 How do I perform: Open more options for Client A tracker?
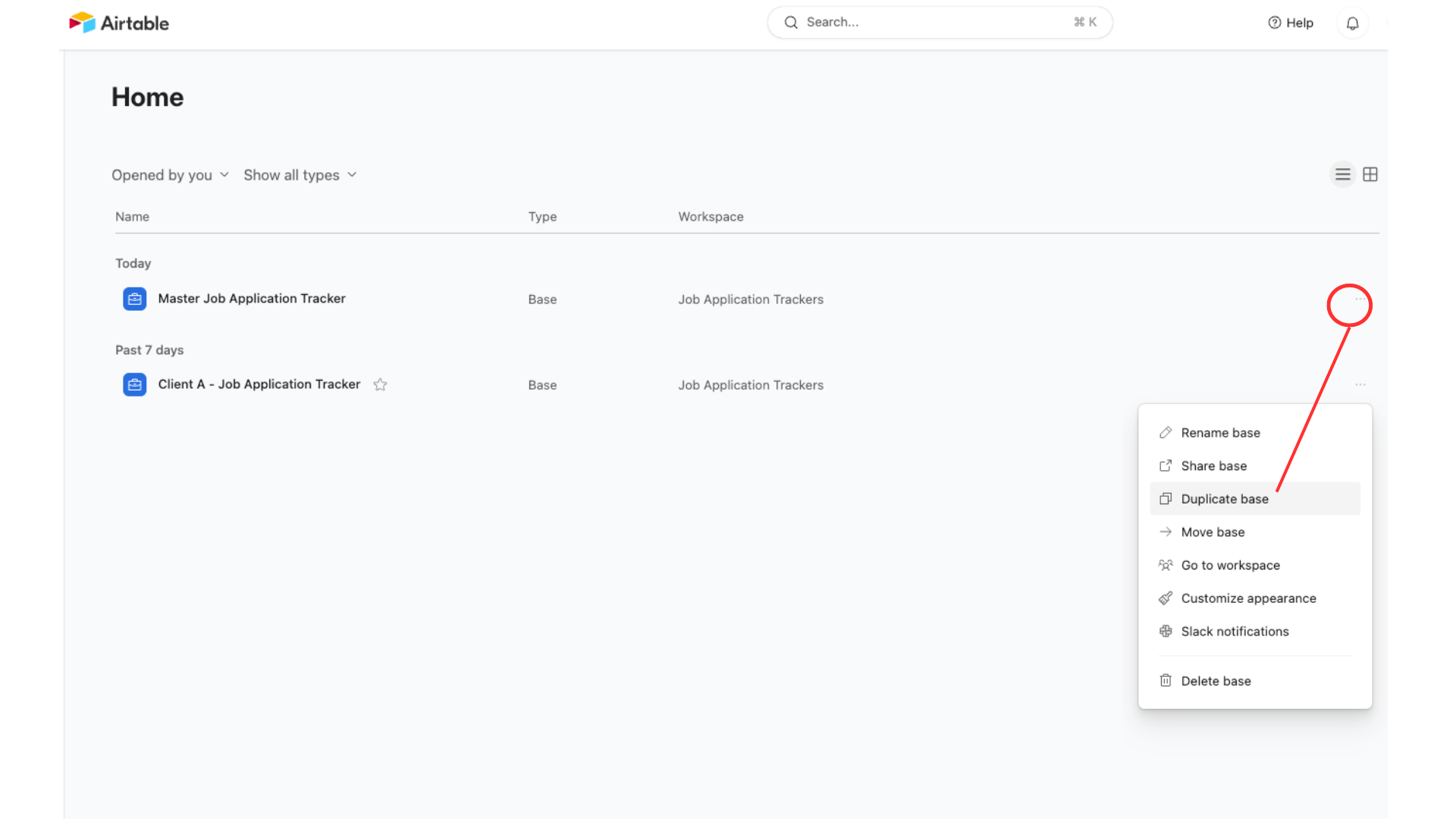click(x=1360, y=384)
